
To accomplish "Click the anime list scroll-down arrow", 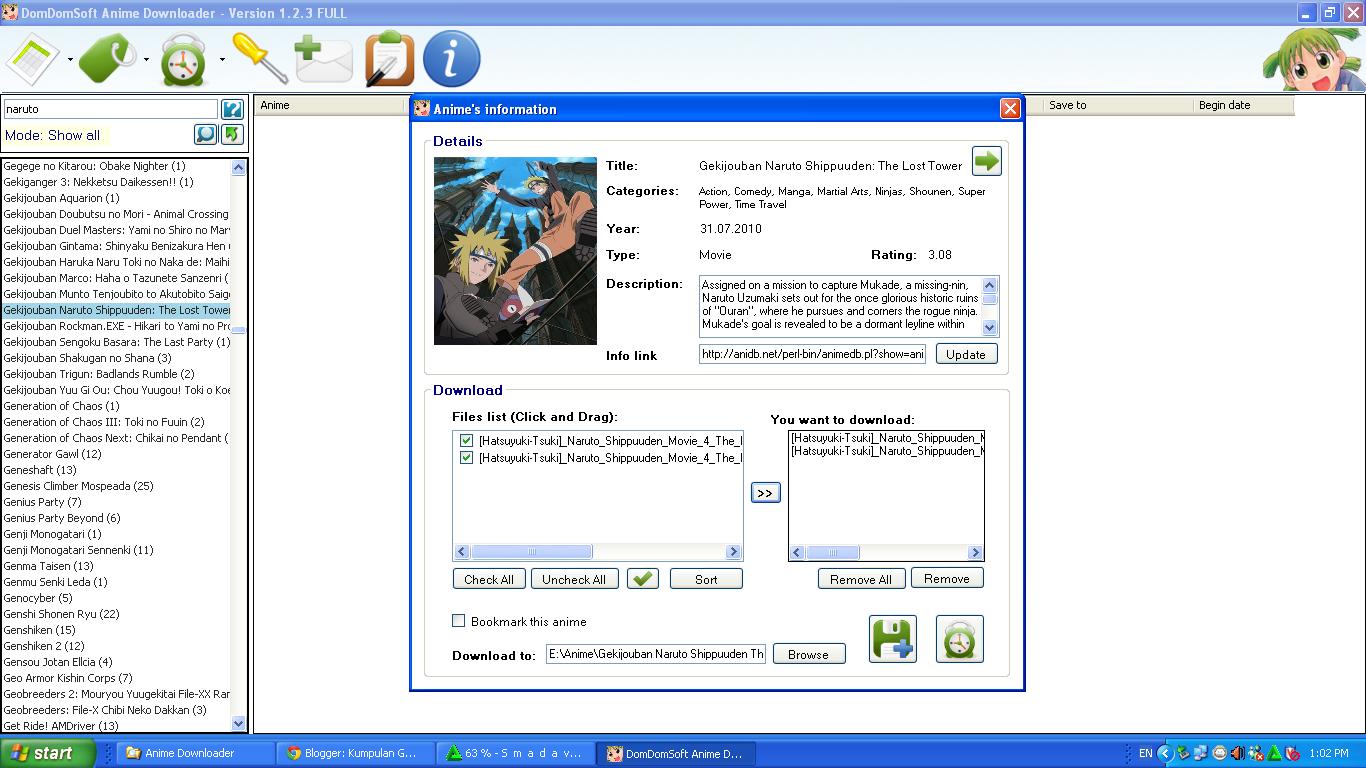I will tap(238, 723).
